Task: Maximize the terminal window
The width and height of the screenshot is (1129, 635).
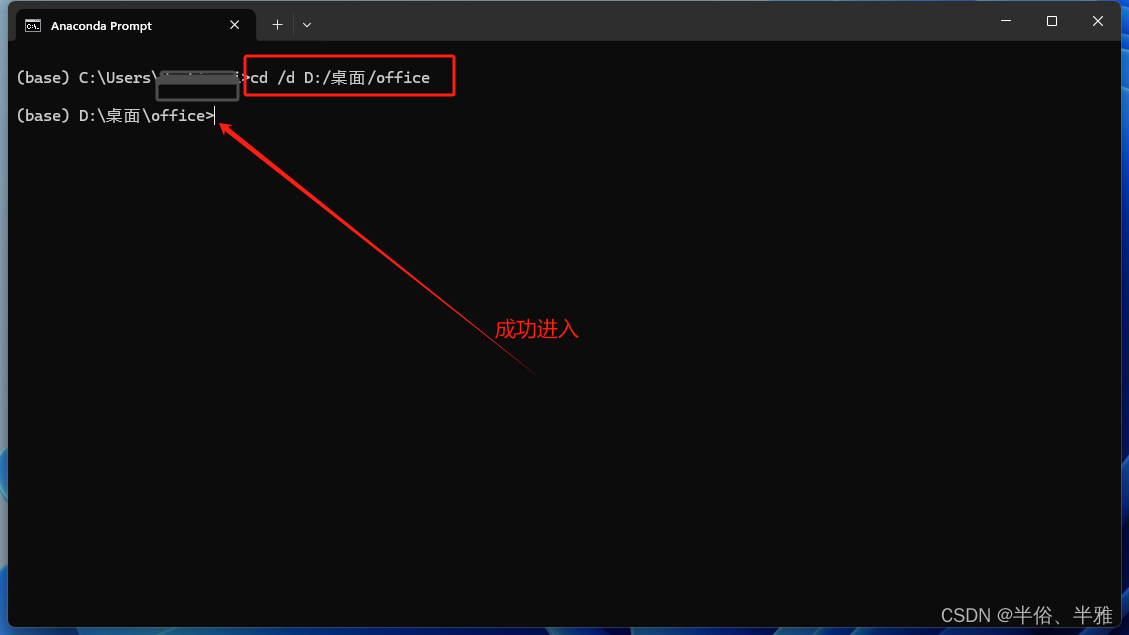Action: 1052,21
